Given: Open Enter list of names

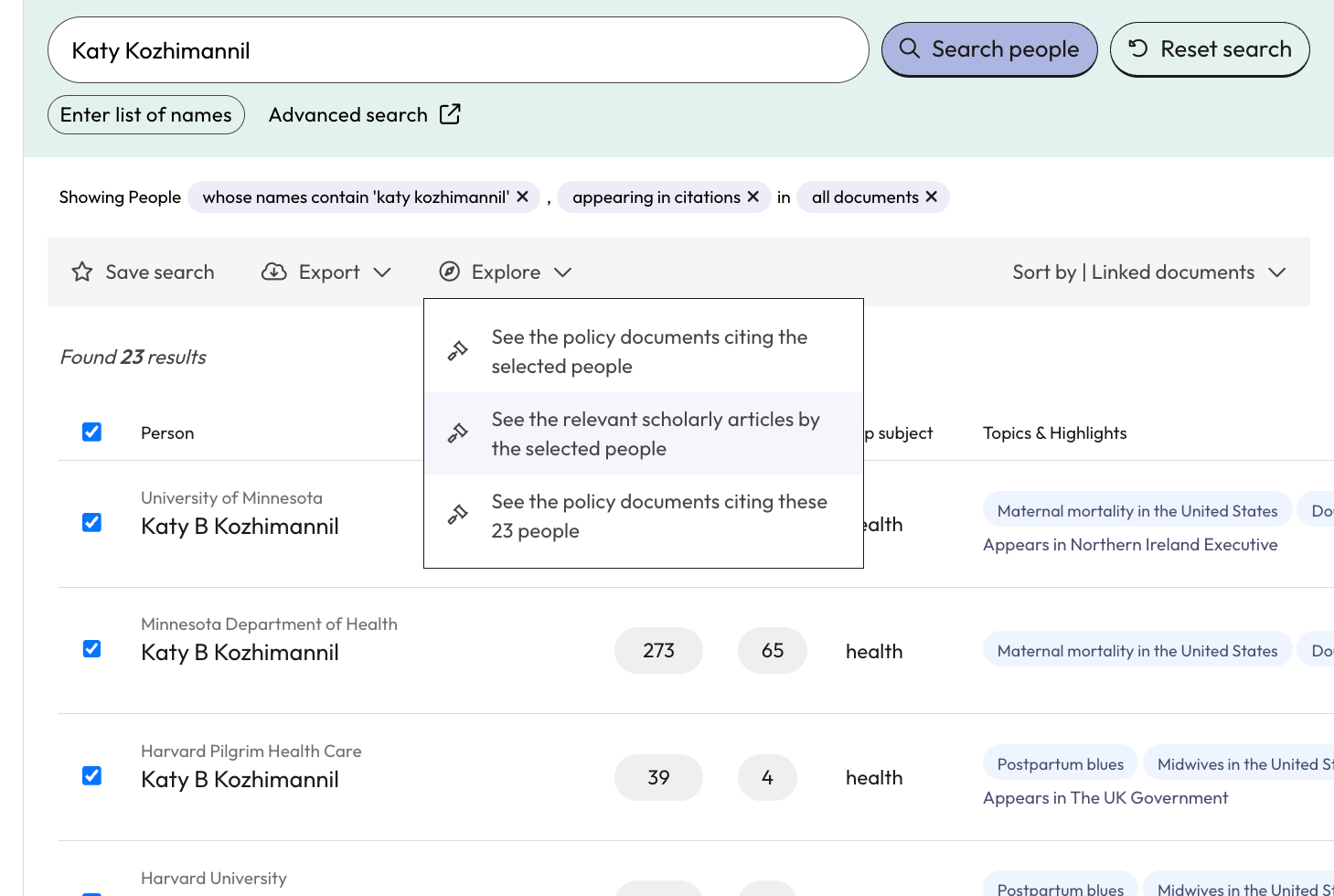Looking at the screenshot, I should pos(146,114).
